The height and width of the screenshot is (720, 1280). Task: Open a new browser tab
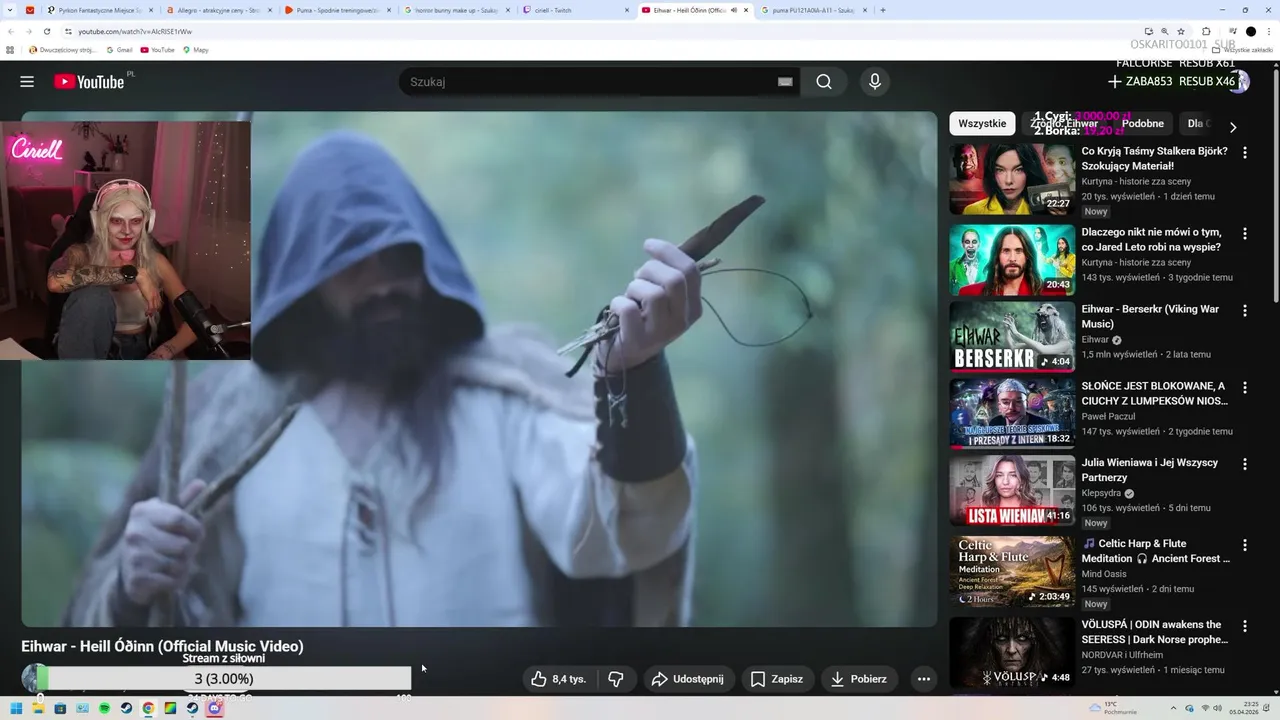(x=883, y=10)
